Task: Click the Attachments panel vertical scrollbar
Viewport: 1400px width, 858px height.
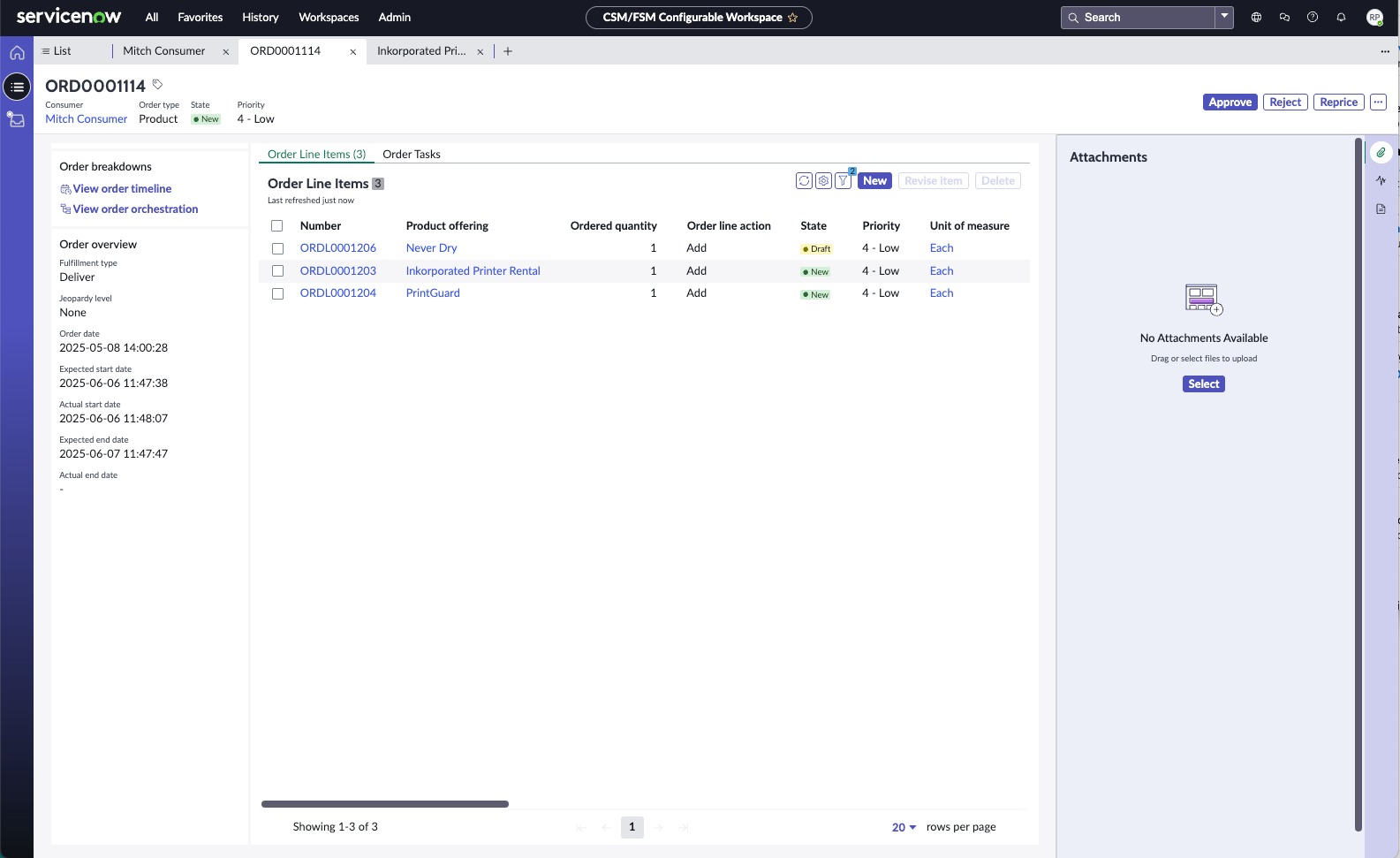Action: [1358, 483]
